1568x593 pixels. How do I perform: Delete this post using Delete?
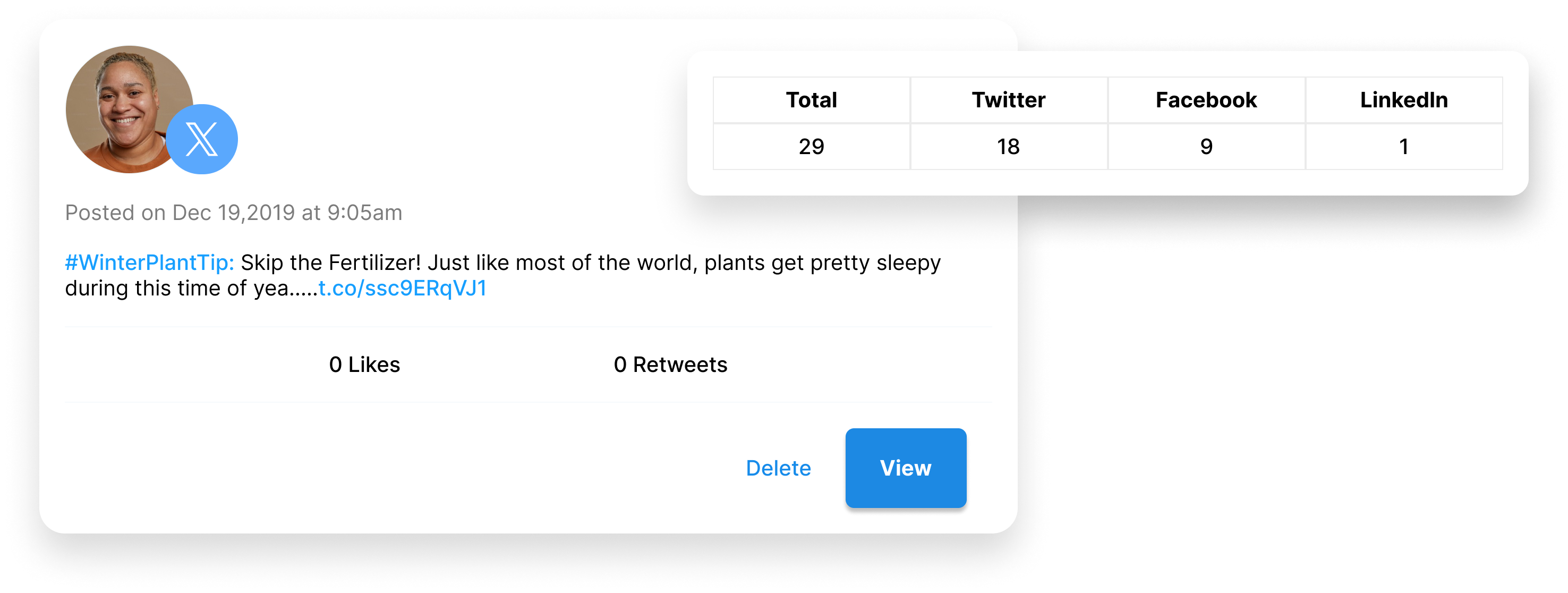point(778,468)
